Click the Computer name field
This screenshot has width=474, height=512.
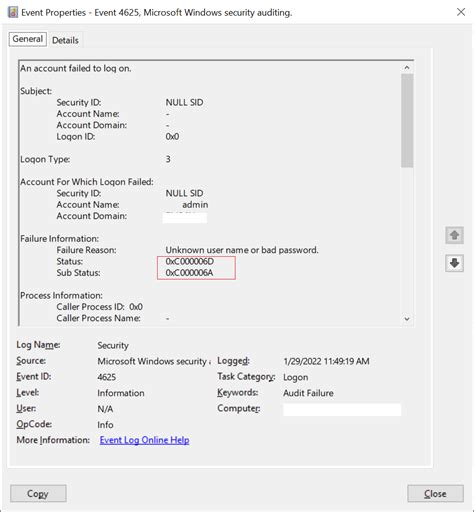342,409
